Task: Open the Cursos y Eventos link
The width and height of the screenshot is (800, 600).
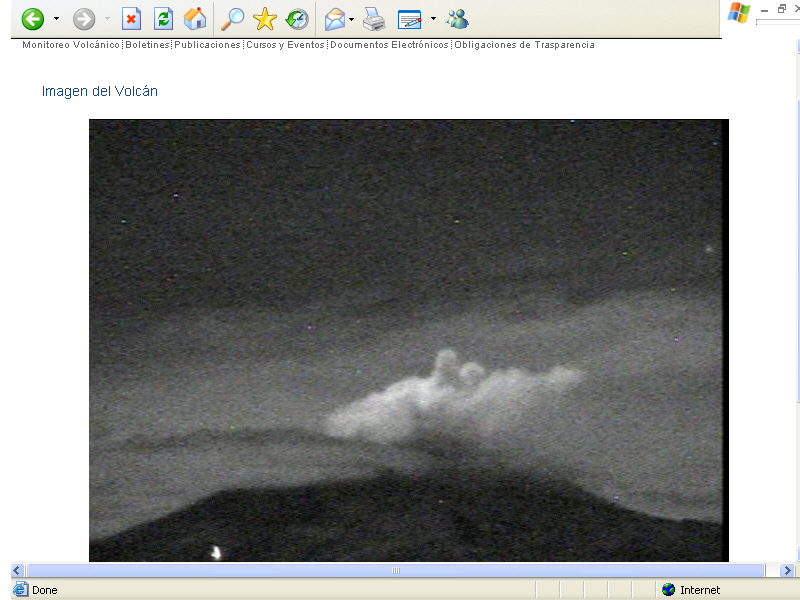Action: click(286, 45)
